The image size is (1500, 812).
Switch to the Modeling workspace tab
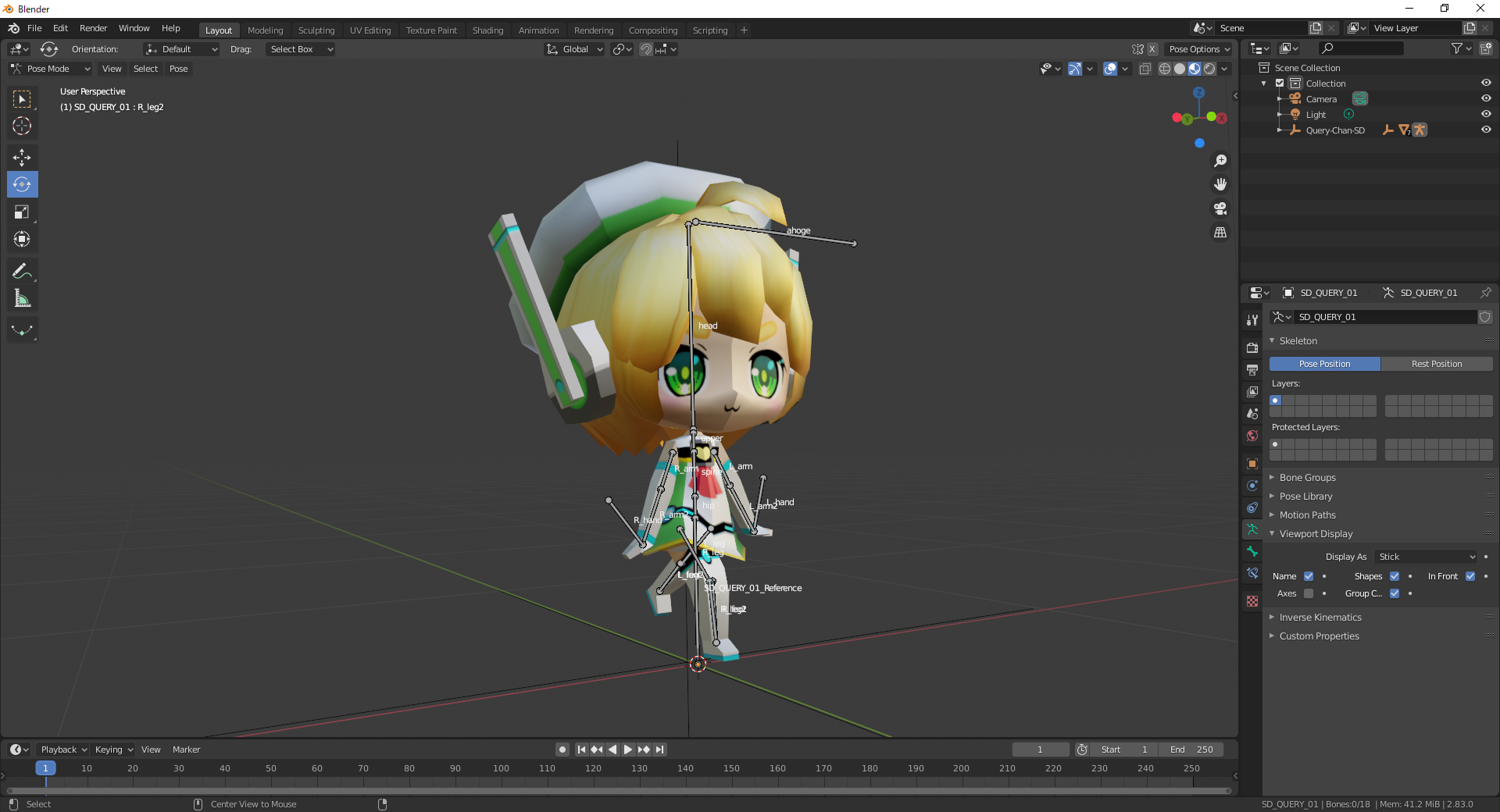[x=265, y=30]
